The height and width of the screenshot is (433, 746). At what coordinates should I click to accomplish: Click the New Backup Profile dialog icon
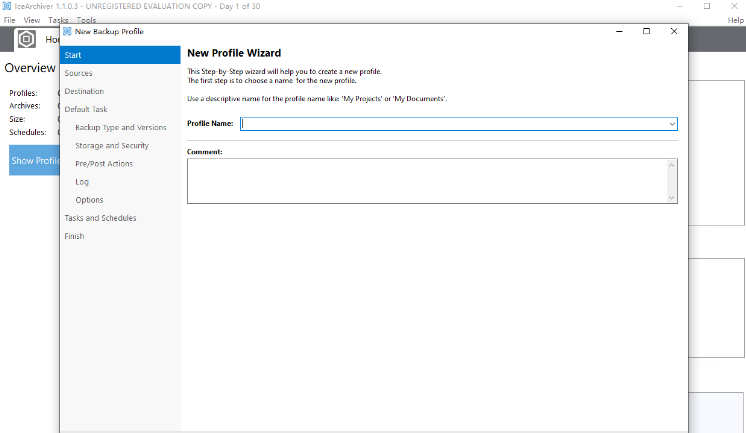(68, 31)
